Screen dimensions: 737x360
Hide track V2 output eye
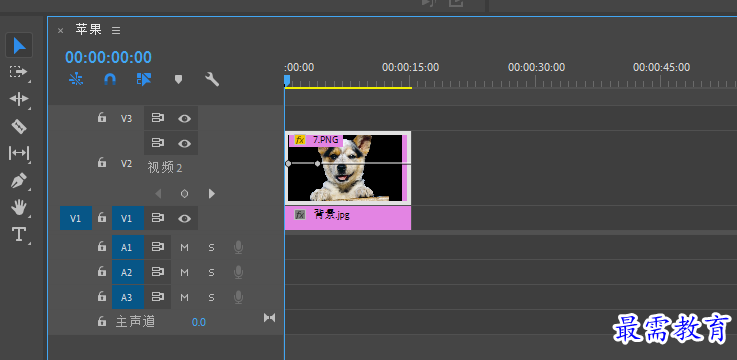[184, 143]
